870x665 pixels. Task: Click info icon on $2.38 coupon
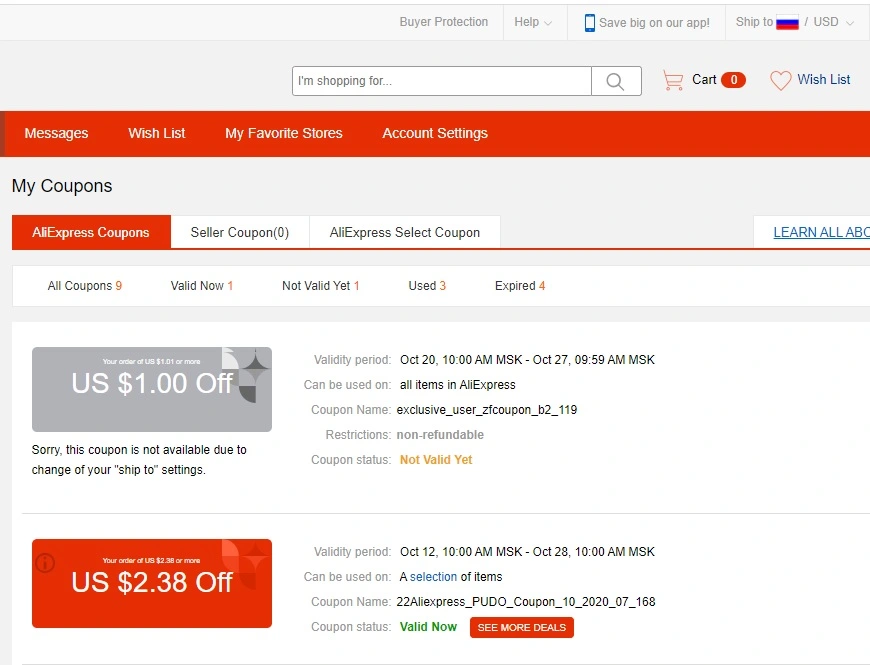[x=45, y=563]
